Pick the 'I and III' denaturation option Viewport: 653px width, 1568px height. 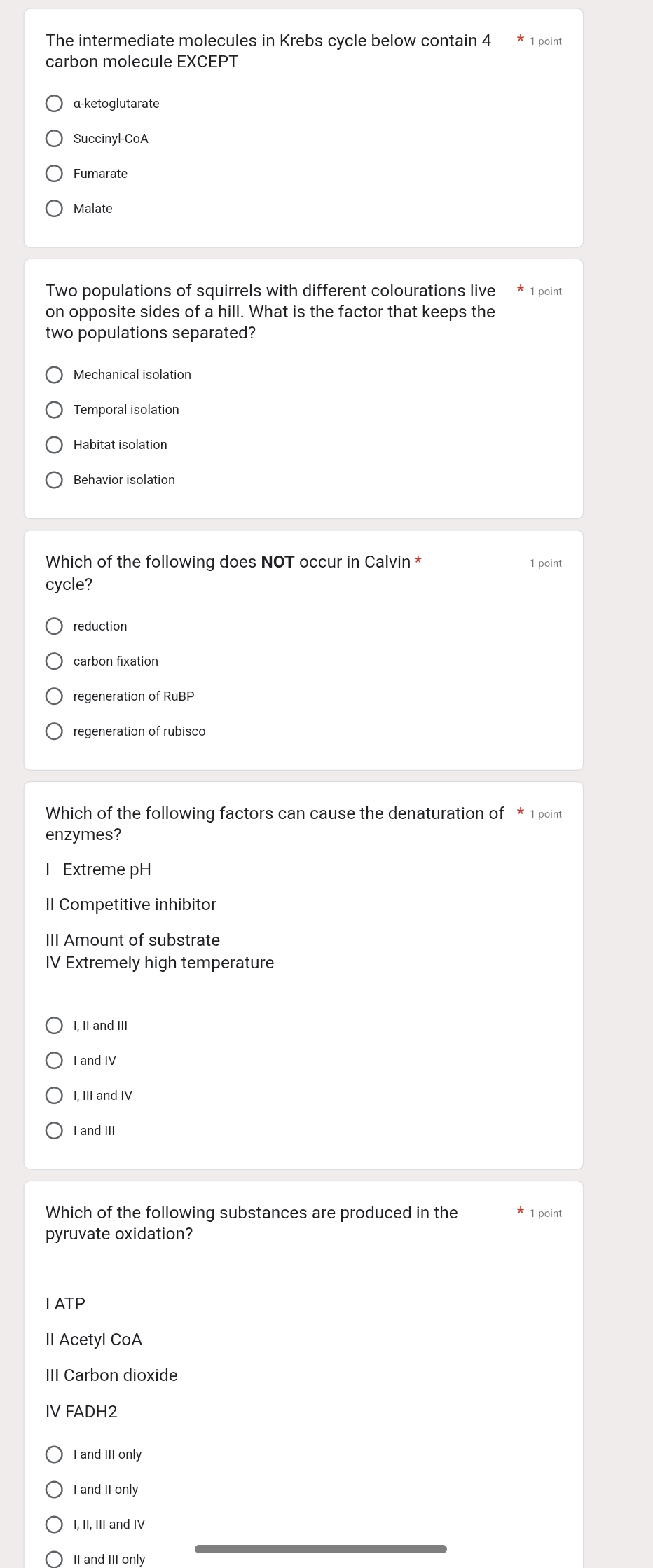(x=54, y=1131)
